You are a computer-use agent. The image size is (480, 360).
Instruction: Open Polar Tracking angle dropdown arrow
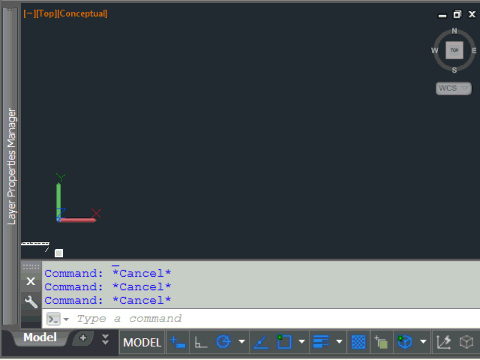click(242, 342)
